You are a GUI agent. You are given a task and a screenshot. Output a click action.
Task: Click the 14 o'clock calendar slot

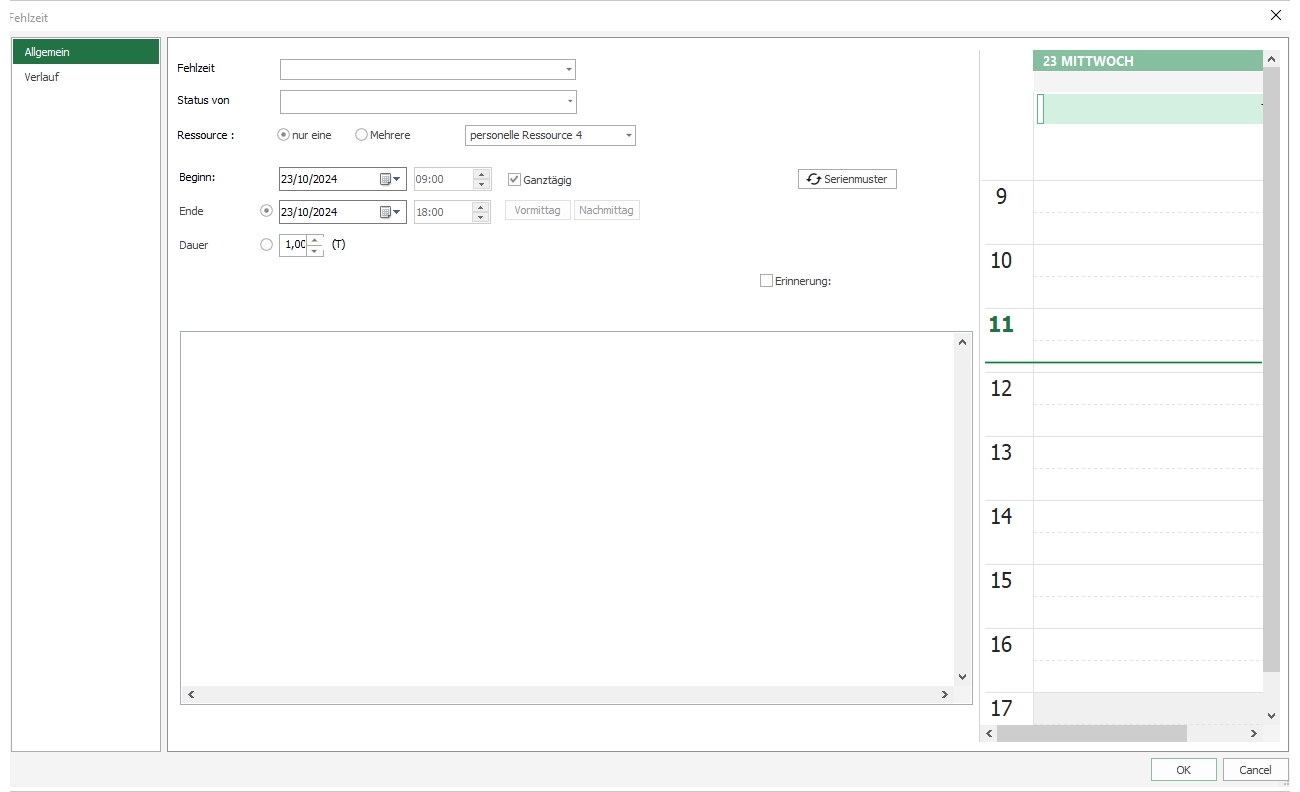click(x=1146, y=517)
